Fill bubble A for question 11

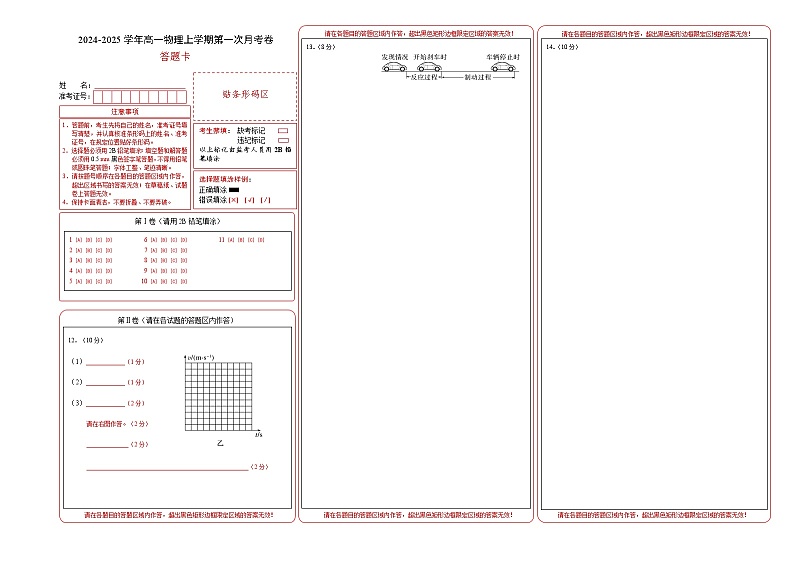tap(230, 240)
